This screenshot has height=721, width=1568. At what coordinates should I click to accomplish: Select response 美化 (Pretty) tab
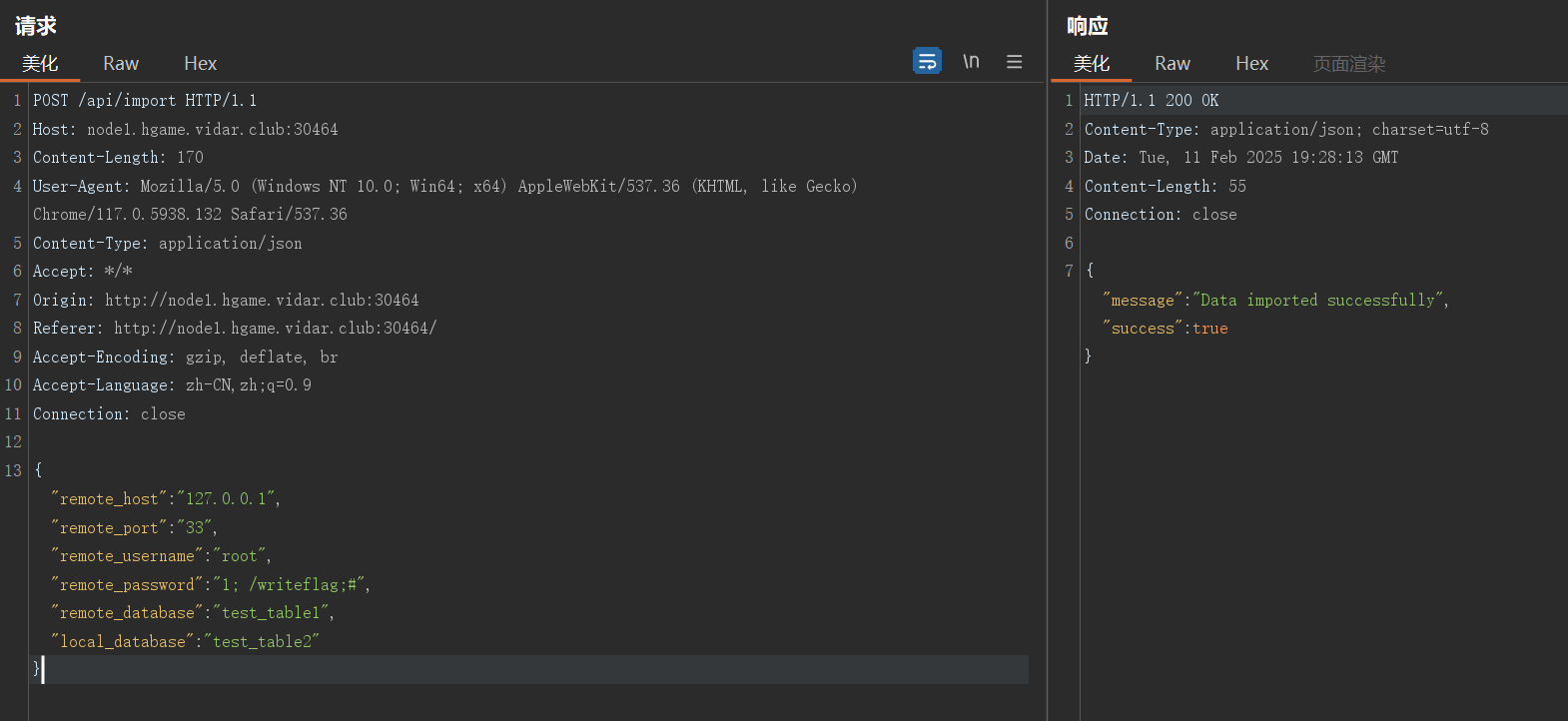[x=1092, y=64]
